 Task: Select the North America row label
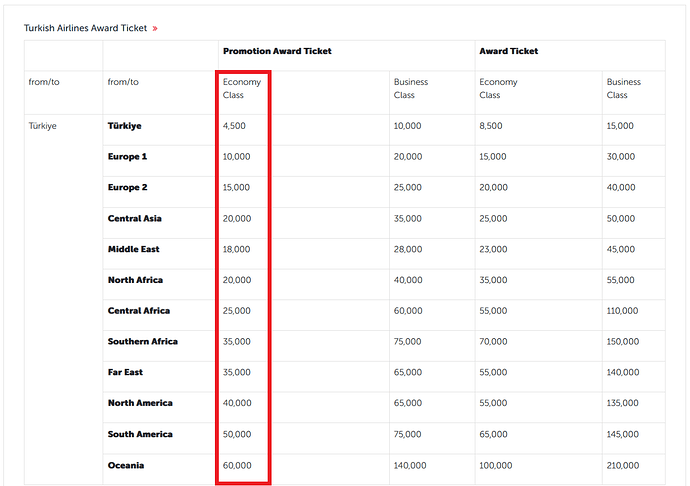pyautogui.click(x=139, y=403)
